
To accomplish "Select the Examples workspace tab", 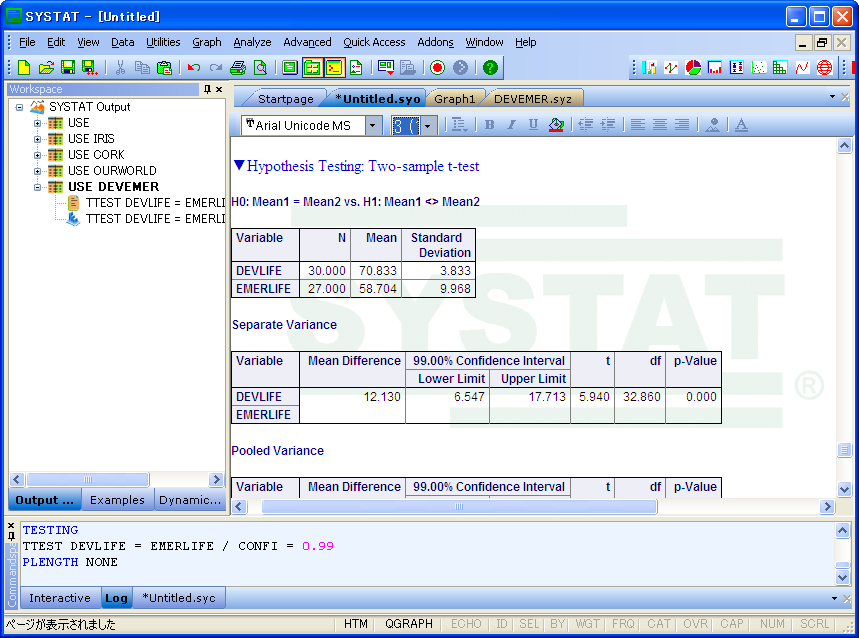I will [x=117, y=500].
